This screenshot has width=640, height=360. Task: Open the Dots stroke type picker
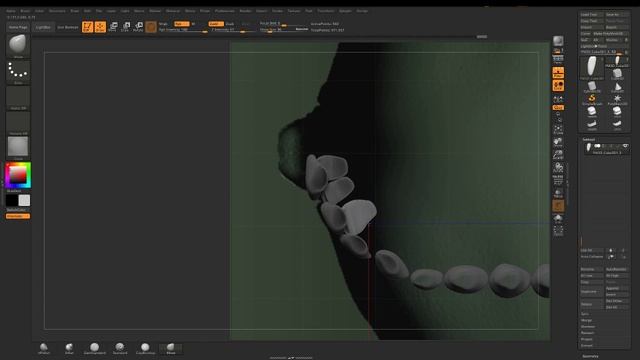pyautogui.click(x=18, y=72)
